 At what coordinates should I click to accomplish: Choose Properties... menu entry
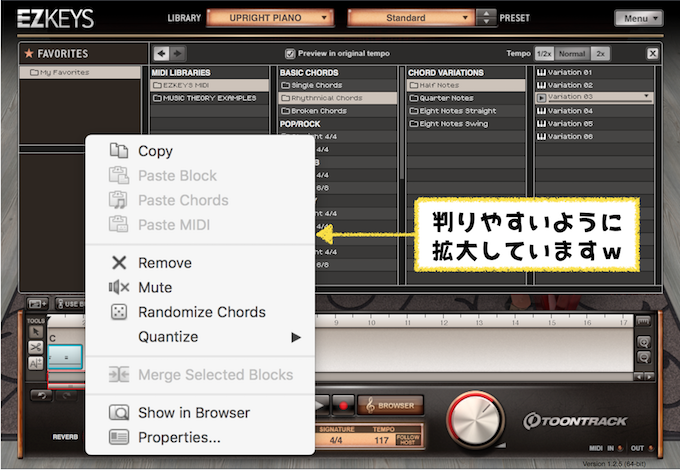click(179, 437)
